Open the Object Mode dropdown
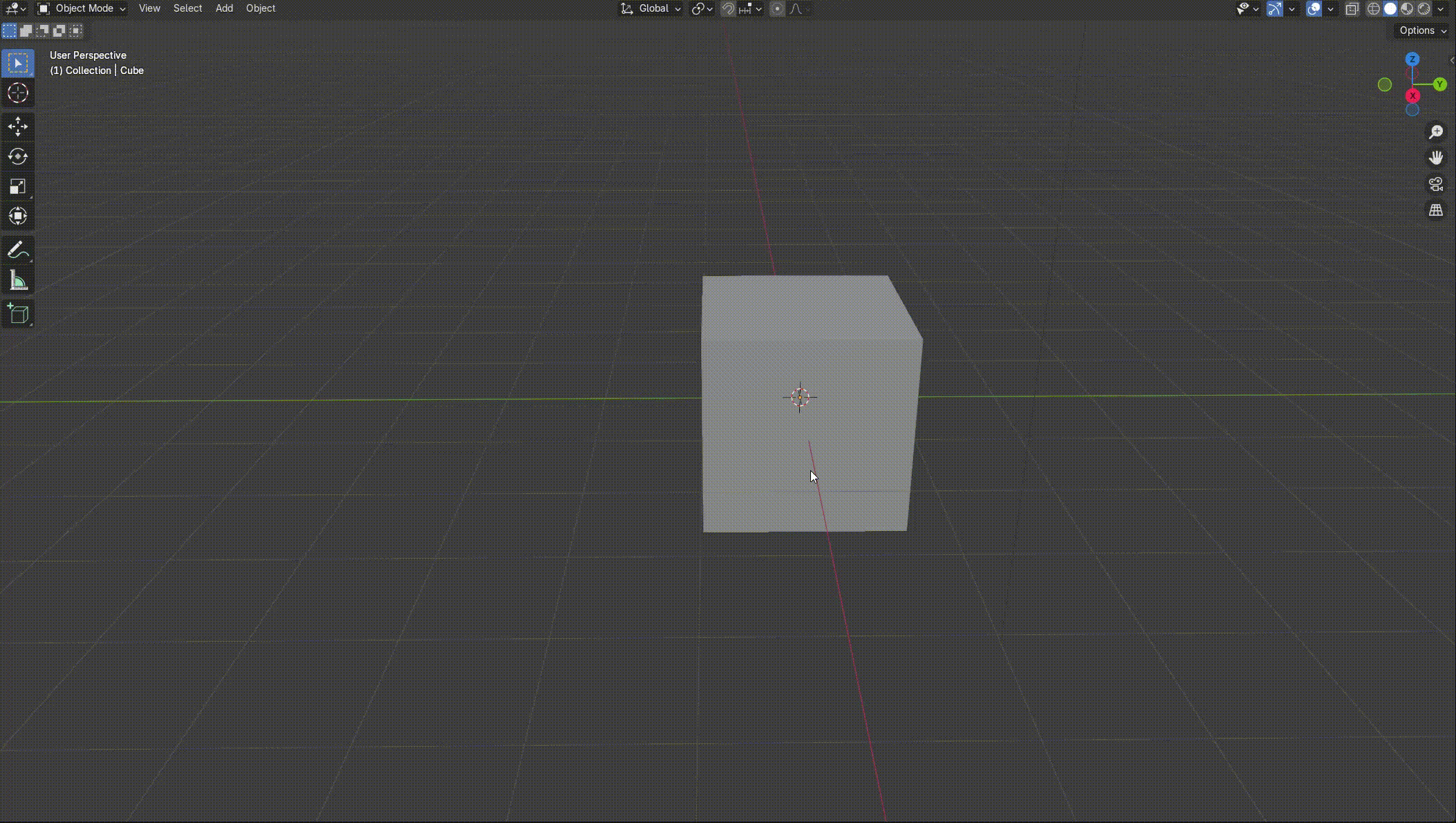 pyautogui.click(x=82, y=8)
